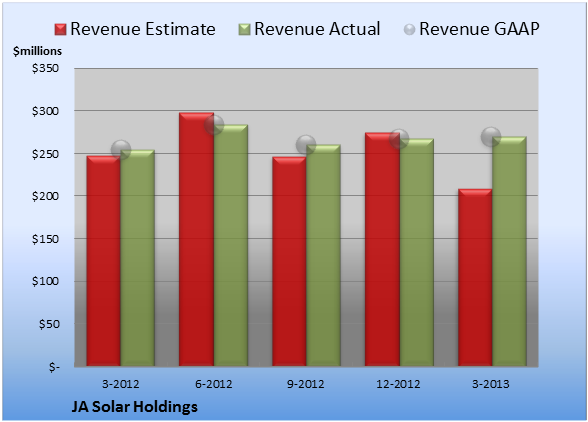Select the red estimate bar for 9-2012
The image size is (588, 422).
click(x=289, y=261)
